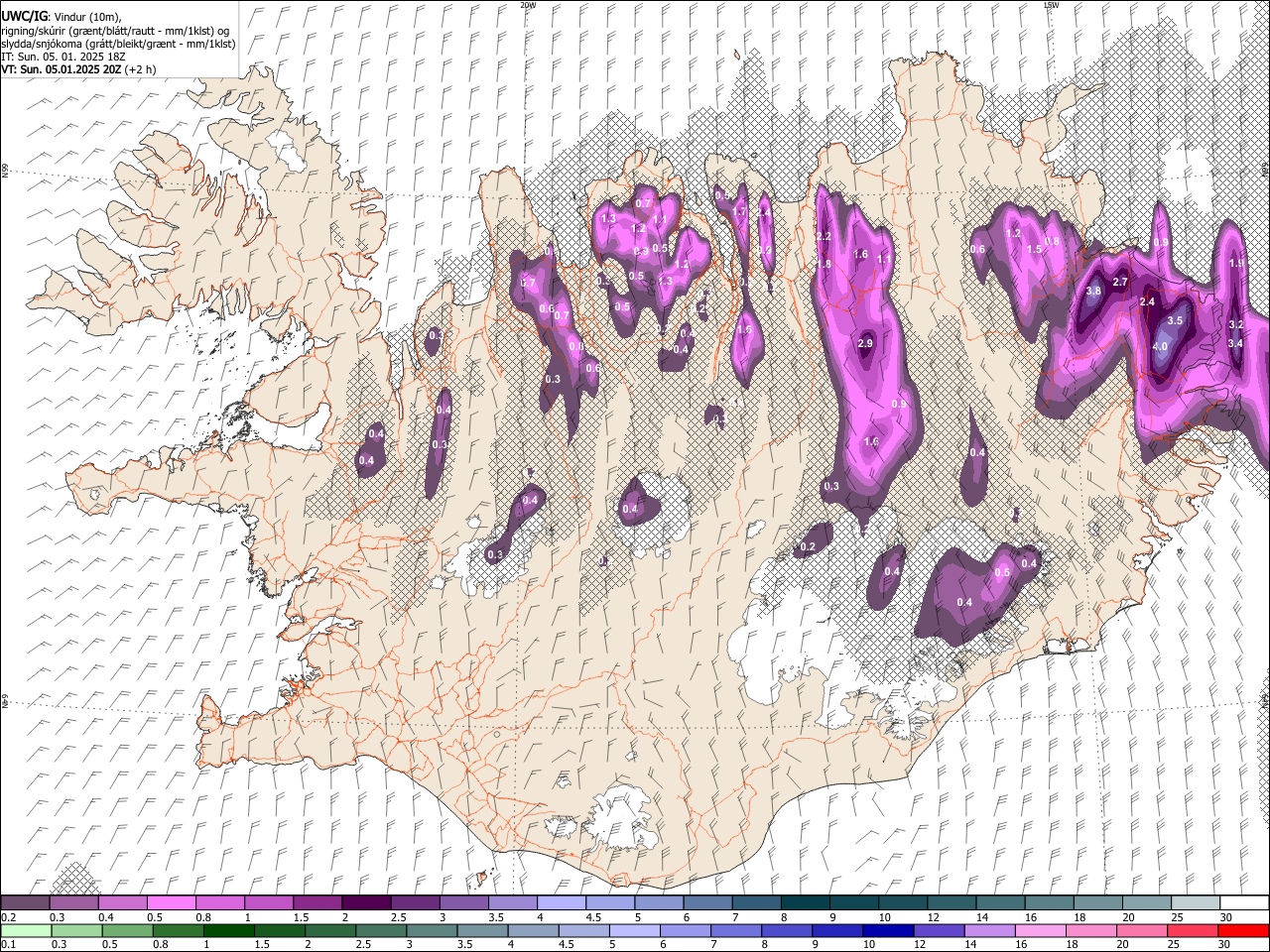Screen dimensions: 1270x952
Task: Select light purple bottom-row swatch 14 to 16
Action: pos(989,930)
